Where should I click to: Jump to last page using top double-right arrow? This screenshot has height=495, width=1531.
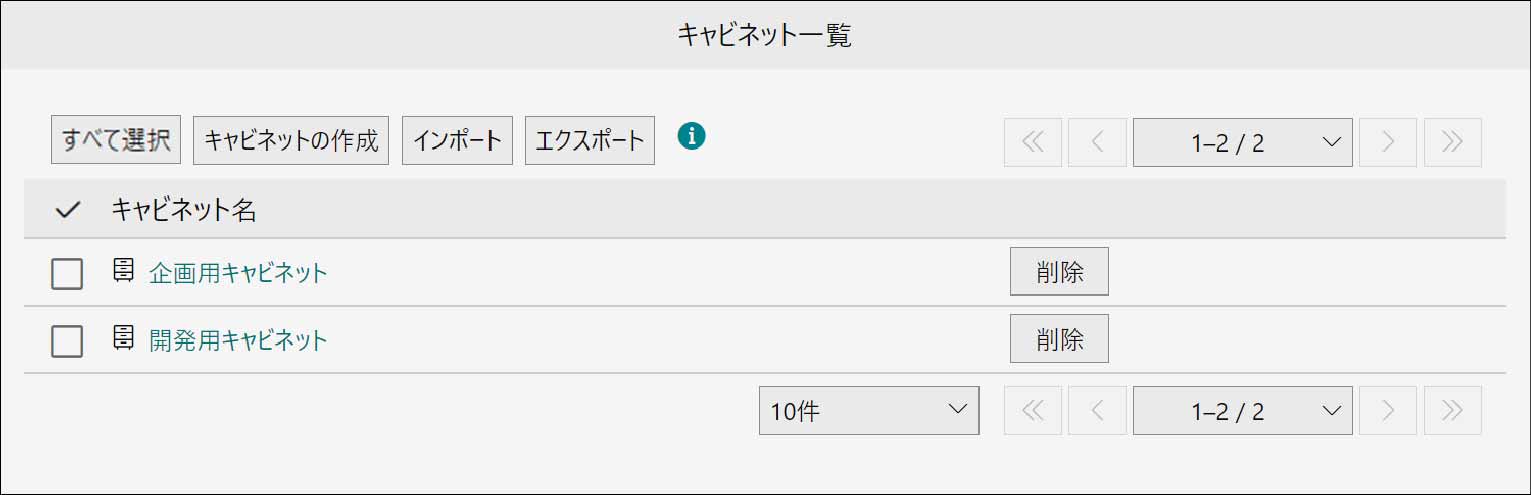(x=1453, y=143)
